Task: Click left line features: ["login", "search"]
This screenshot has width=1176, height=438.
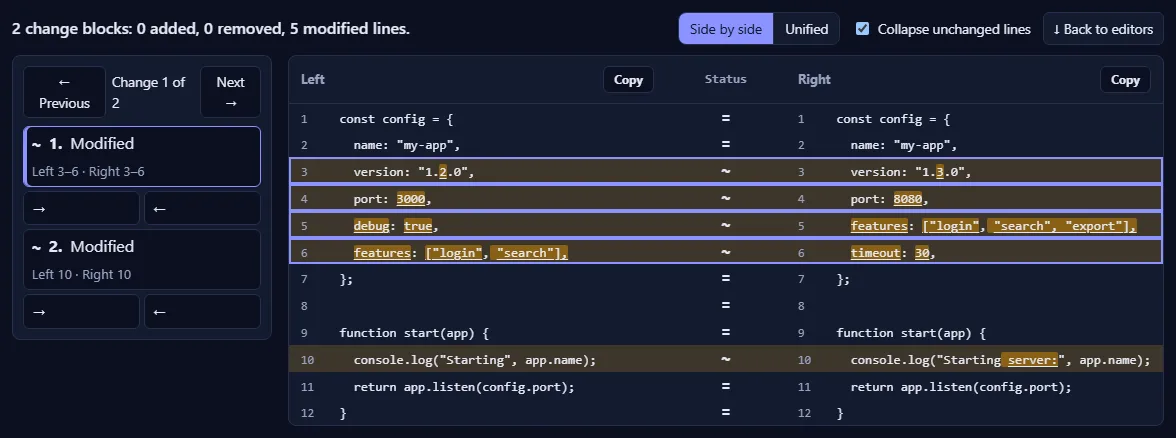Action: coord(461,254)
